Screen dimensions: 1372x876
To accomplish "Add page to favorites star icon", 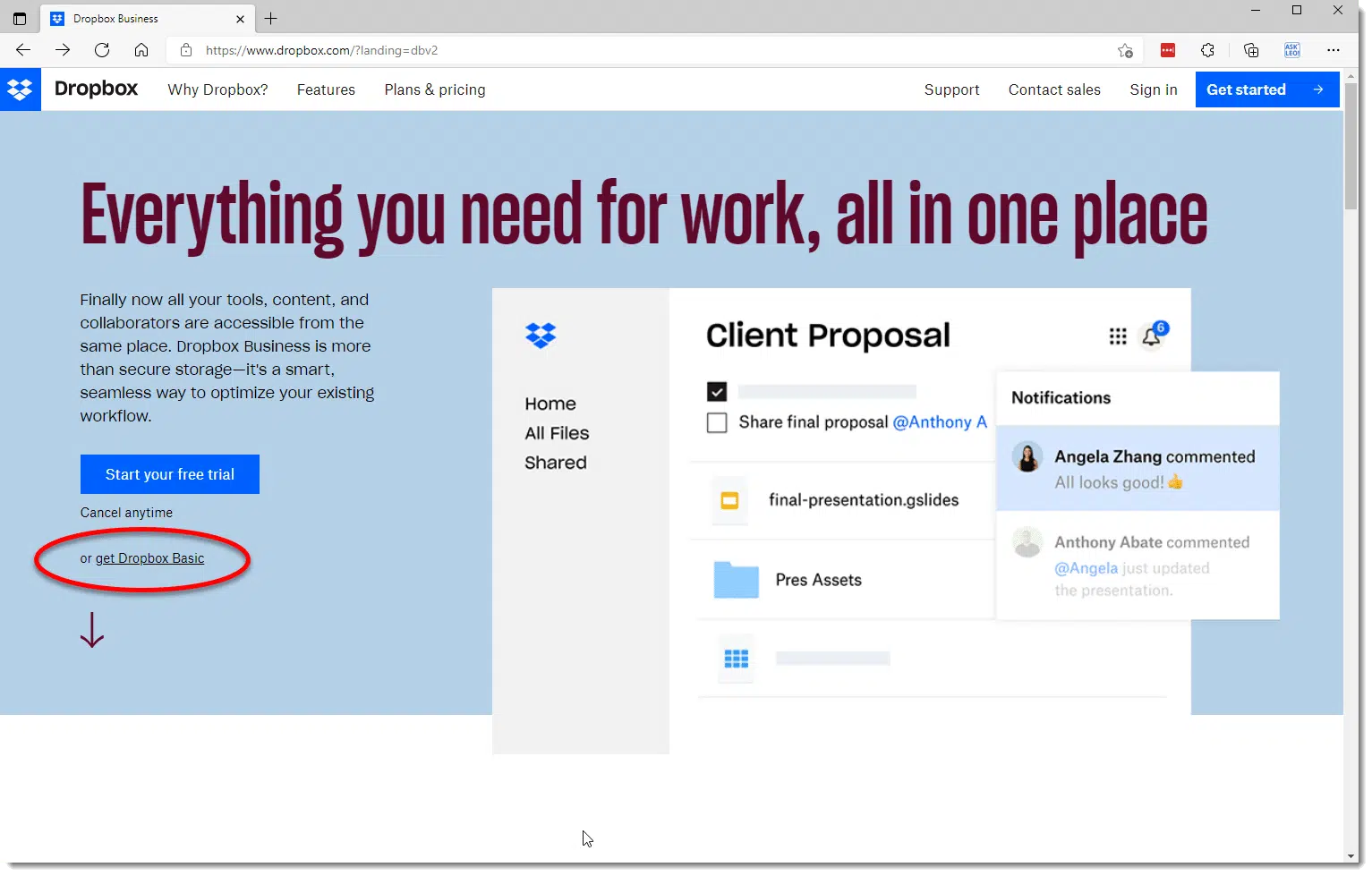I will (x=1125, y=50).
